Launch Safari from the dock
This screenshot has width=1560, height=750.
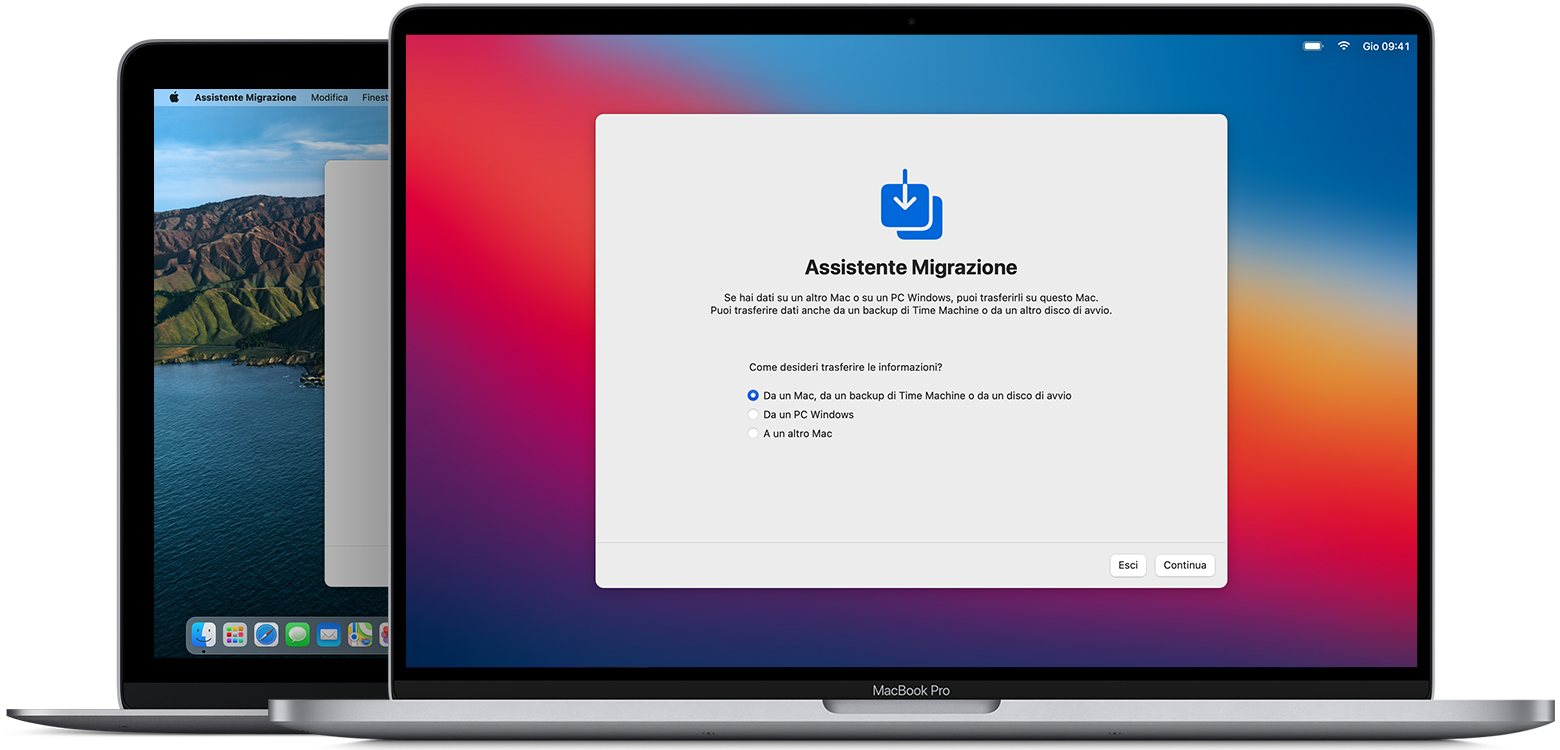click(266, 634)
